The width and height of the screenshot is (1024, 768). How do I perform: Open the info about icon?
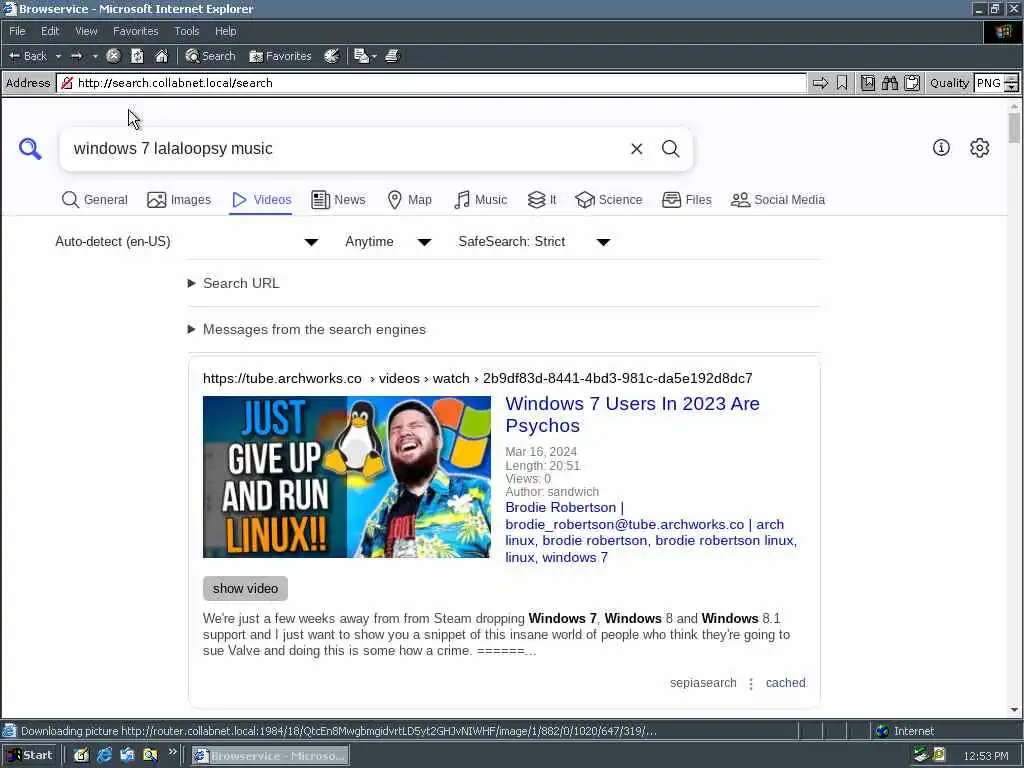coord(941,148)
